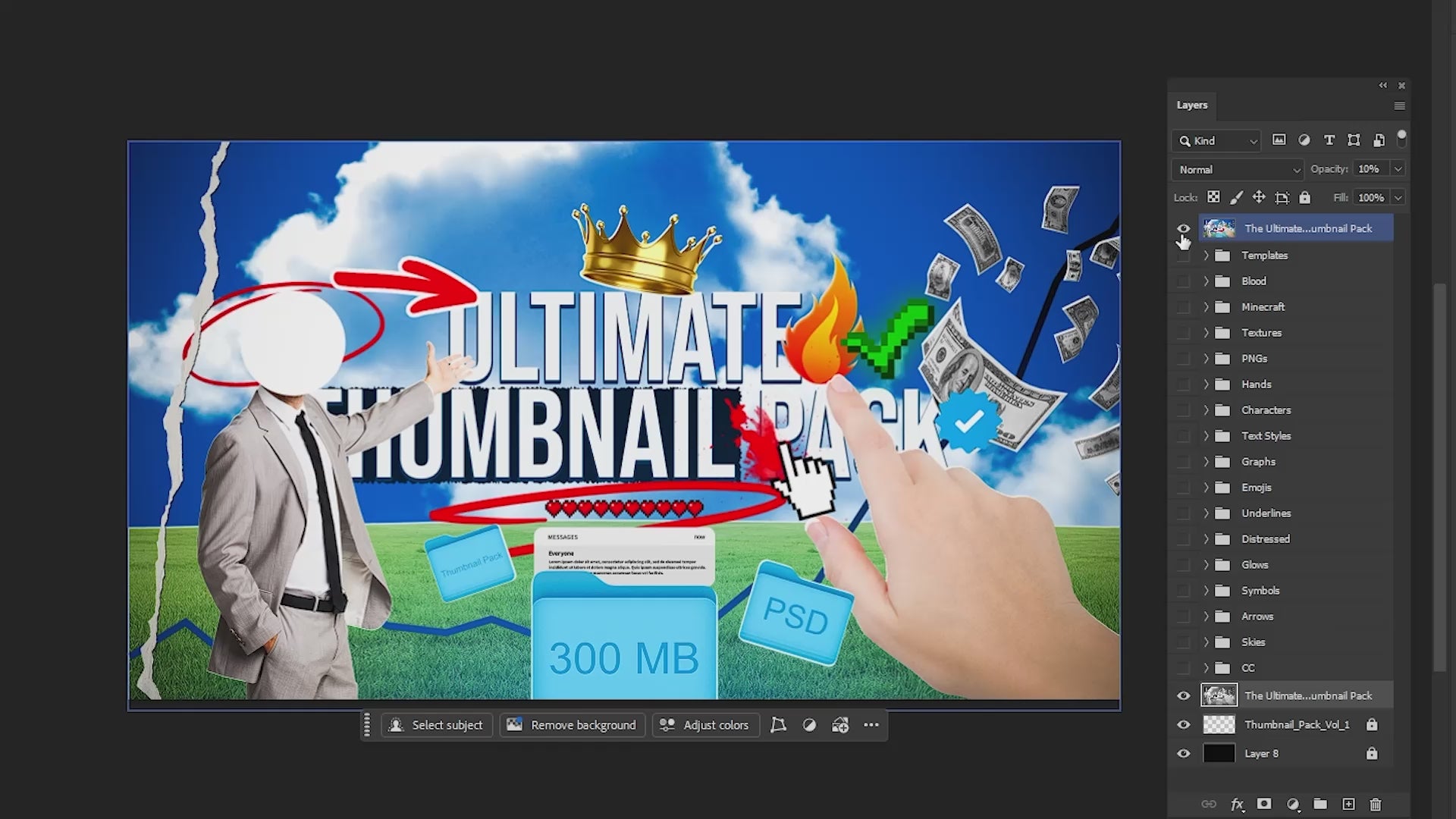Filter layers by type layers
Viewport: 1456px width, 819px height.
point(1329,140)
